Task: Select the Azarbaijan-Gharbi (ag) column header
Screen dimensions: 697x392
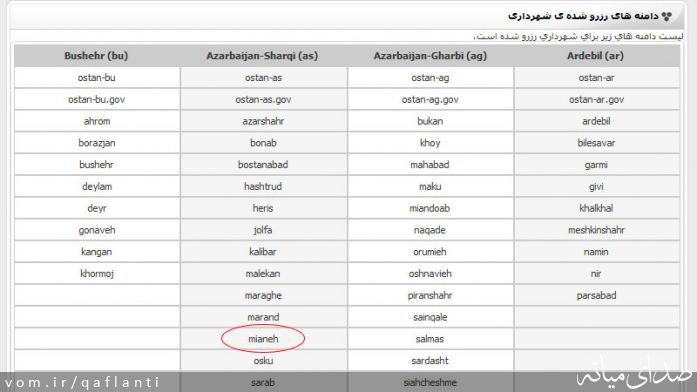Action: point(430,56)
